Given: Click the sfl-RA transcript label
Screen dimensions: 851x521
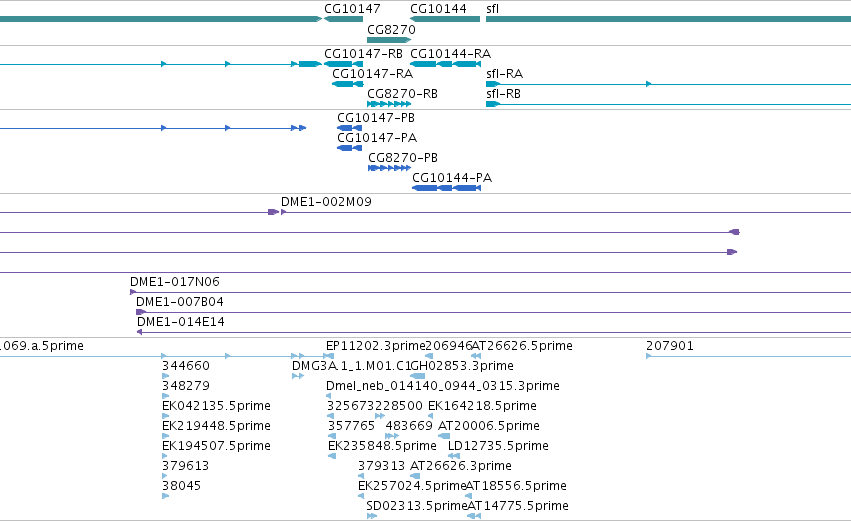Looking at the screenshot, I should click(x=505, y=74).
